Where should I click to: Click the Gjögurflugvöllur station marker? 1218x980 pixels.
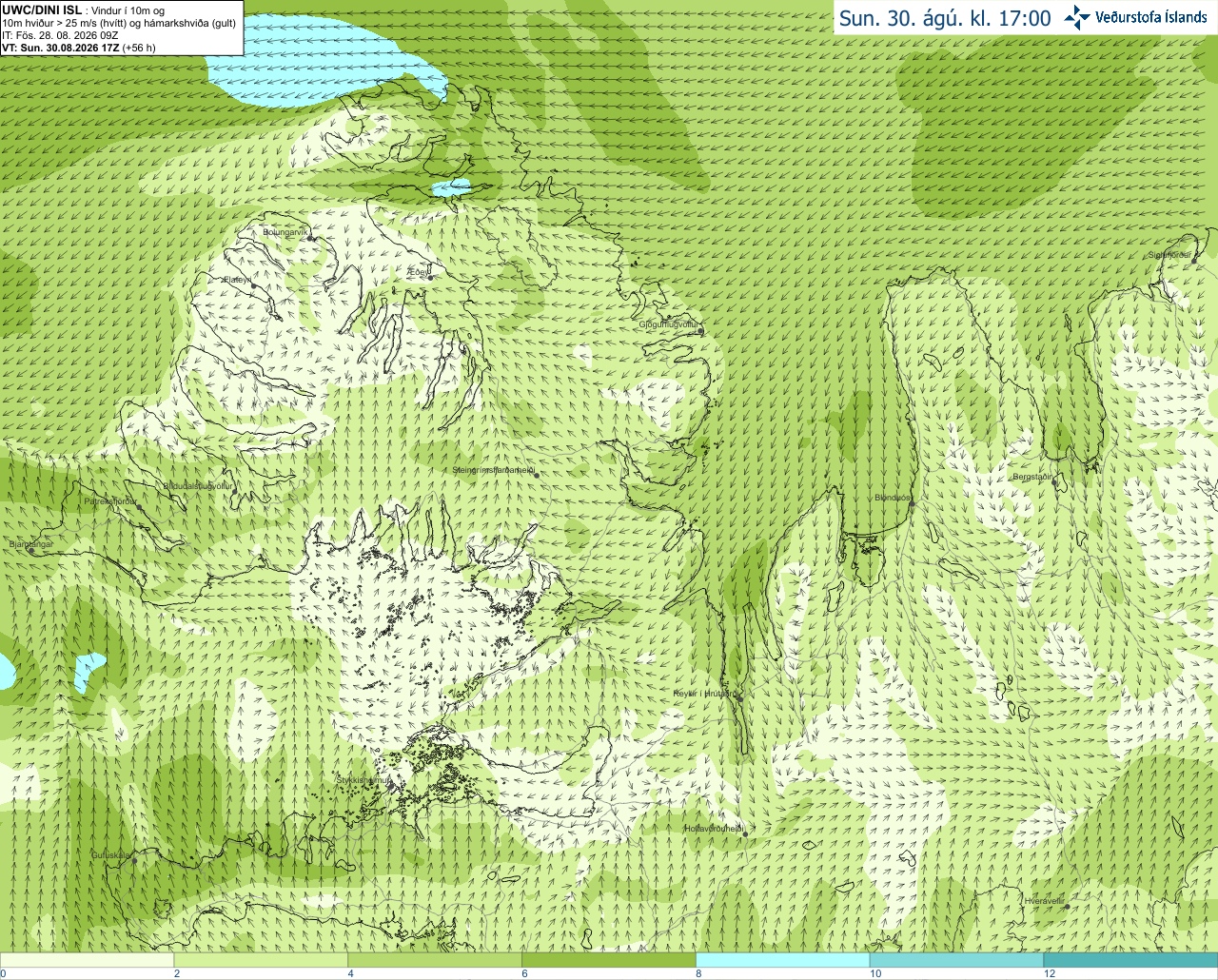tap(699, 332)
